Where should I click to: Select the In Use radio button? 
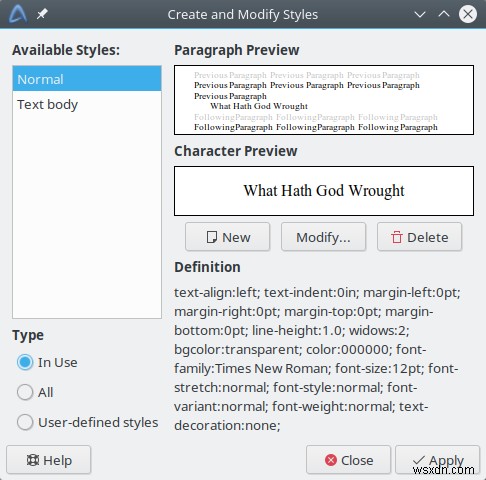(x=25, y=362)
